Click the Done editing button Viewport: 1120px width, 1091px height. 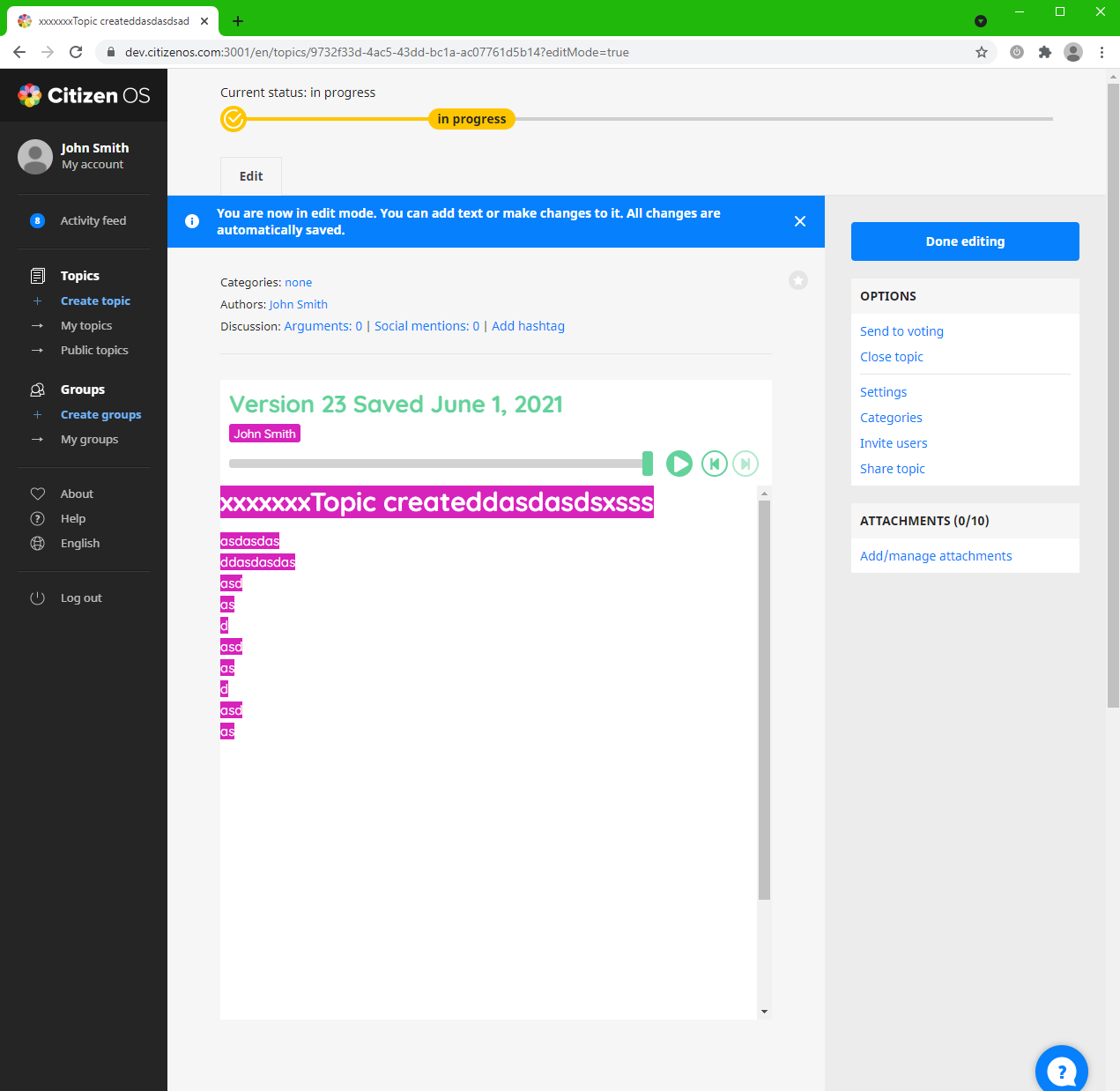click(964, 241)
